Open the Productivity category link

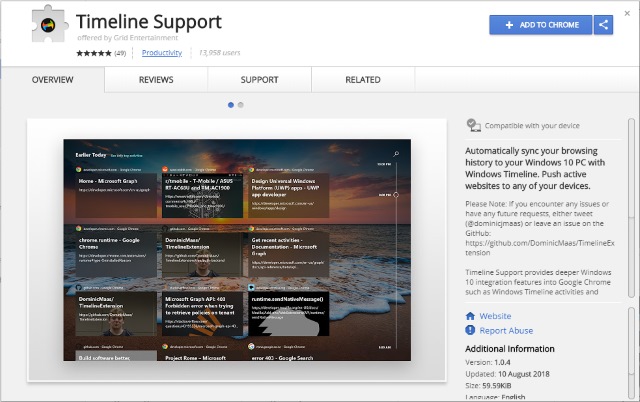coord(162,53)
